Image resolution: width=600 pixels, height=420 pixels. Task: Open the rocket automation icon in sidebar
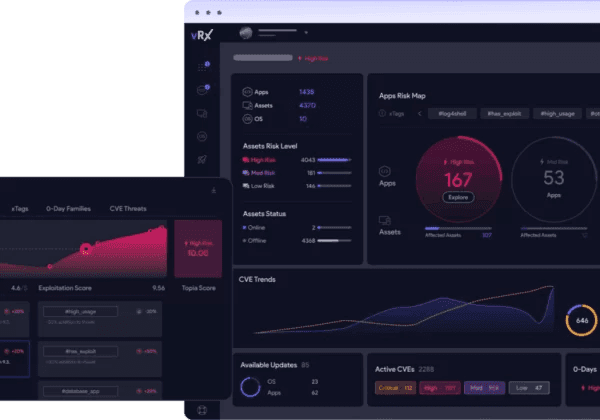click(x=202, y=159)
